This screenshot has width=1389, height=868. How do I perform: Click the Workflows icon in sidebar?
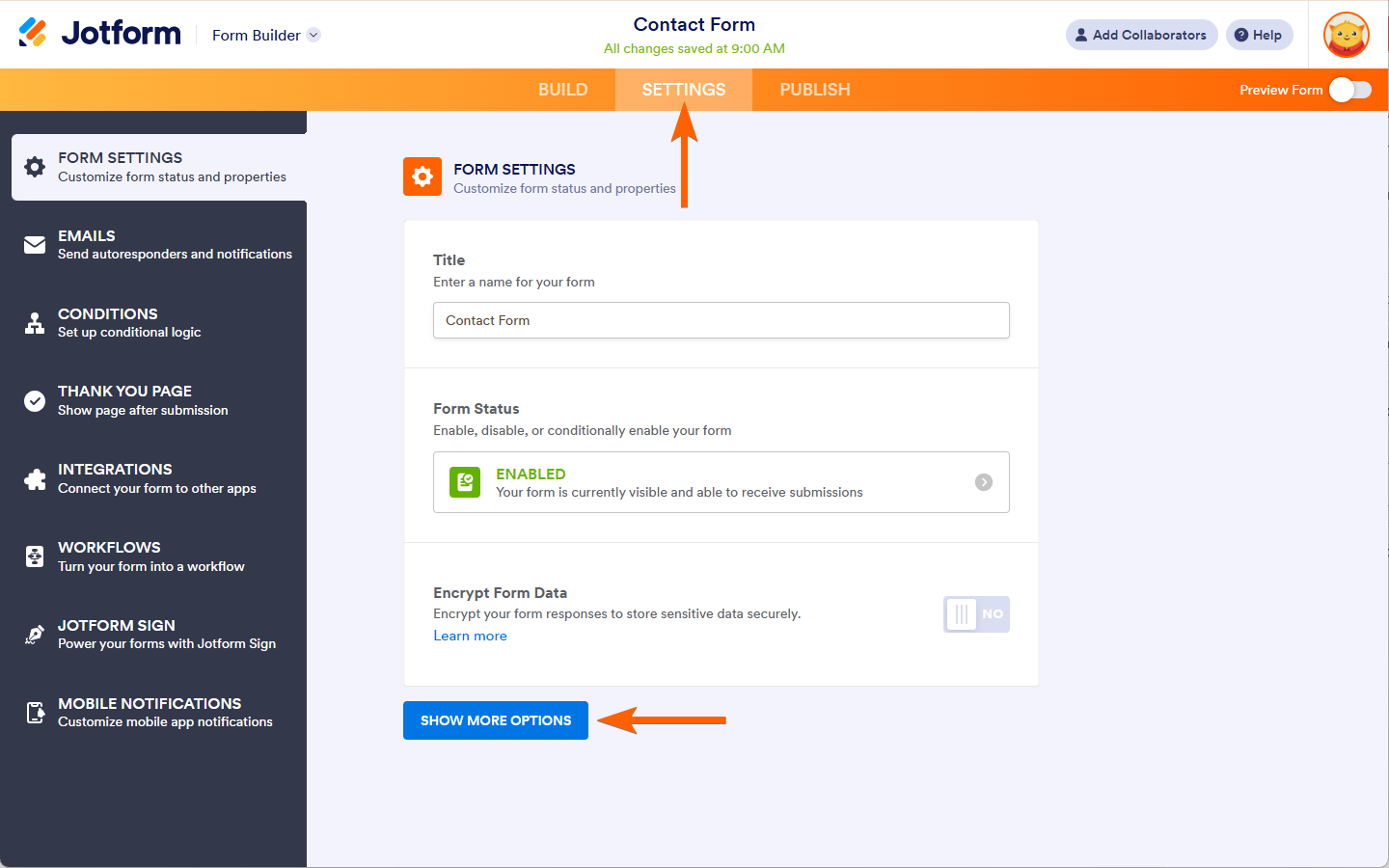[35, 556]
